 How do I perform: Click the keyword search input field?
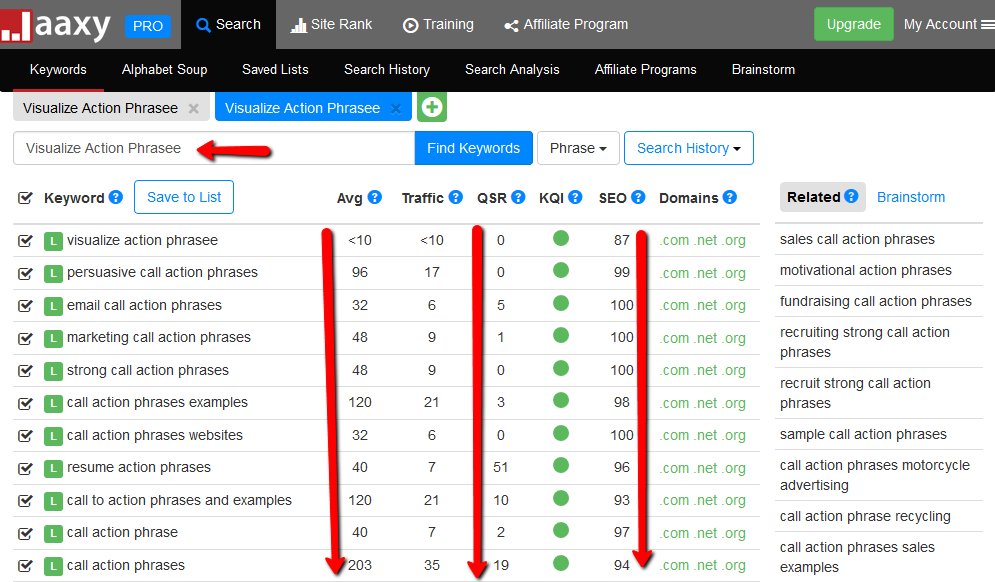click(x=214, y=148)
